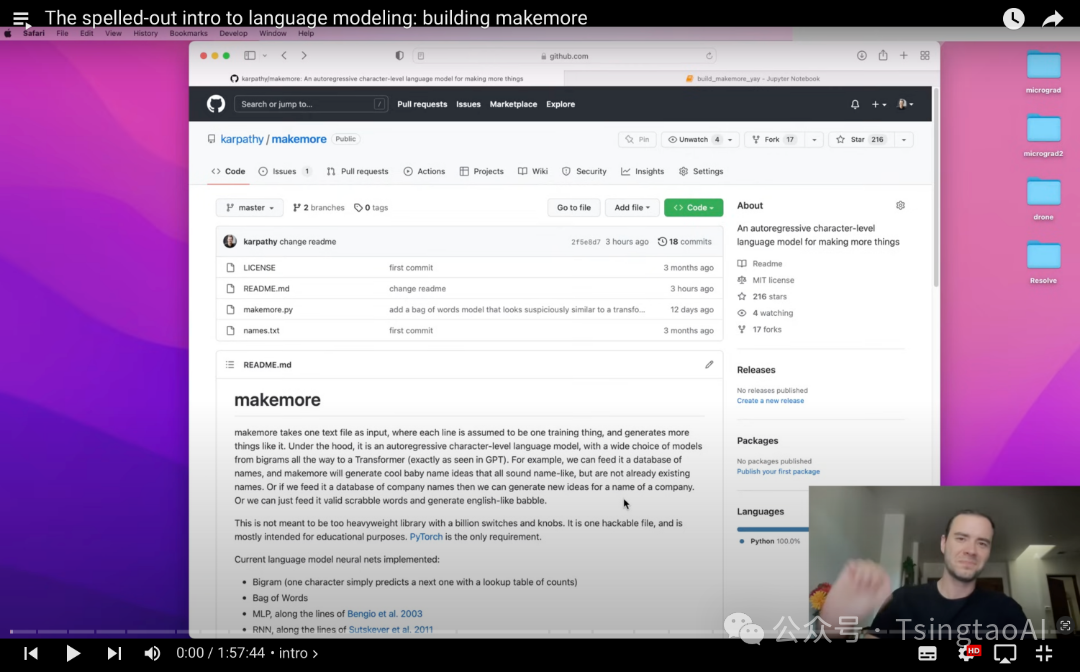Select the Actions tab

424,171
